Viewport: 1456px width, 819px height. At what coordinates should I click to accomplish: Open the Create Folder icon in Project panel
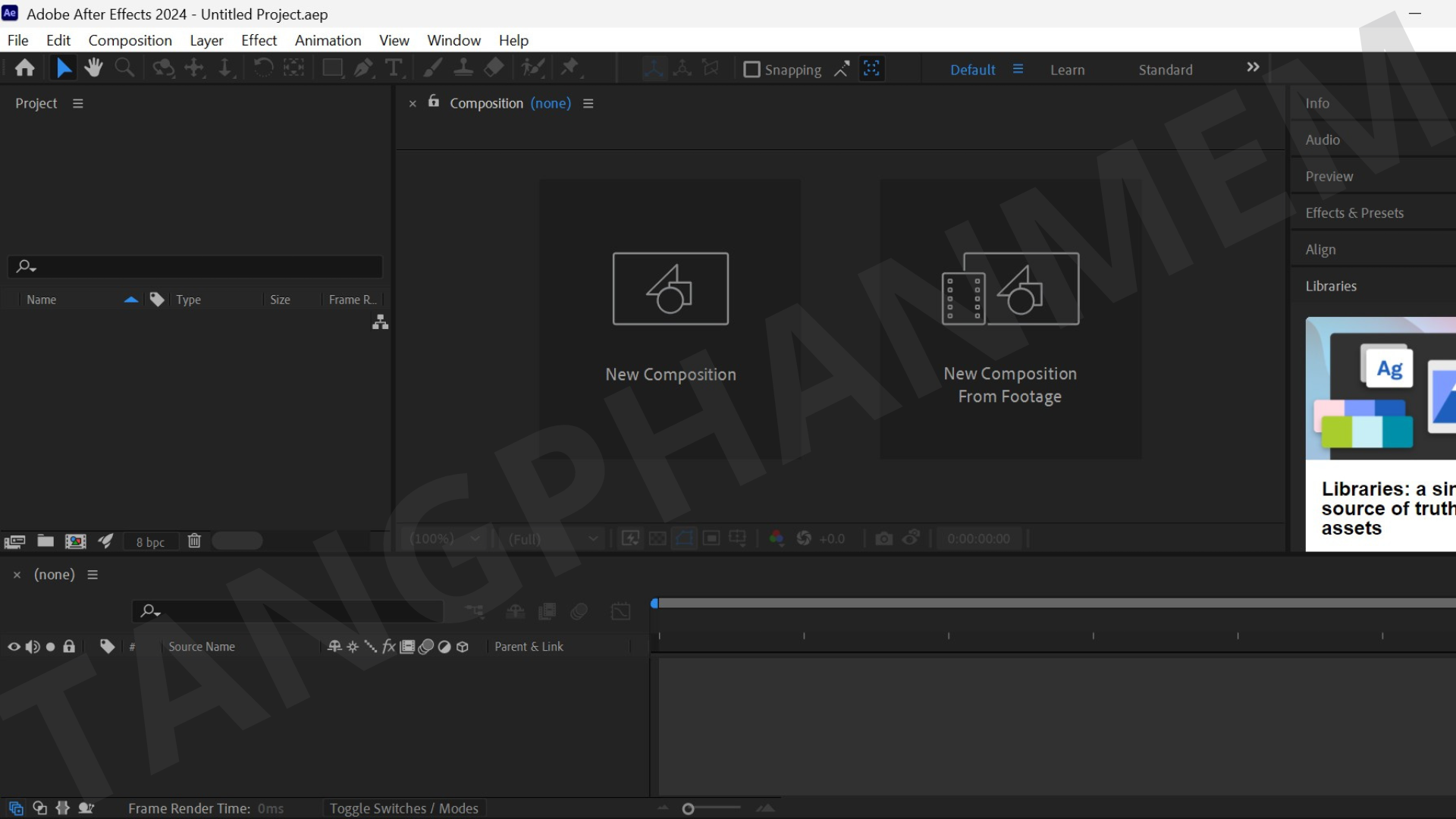point(45,541)
